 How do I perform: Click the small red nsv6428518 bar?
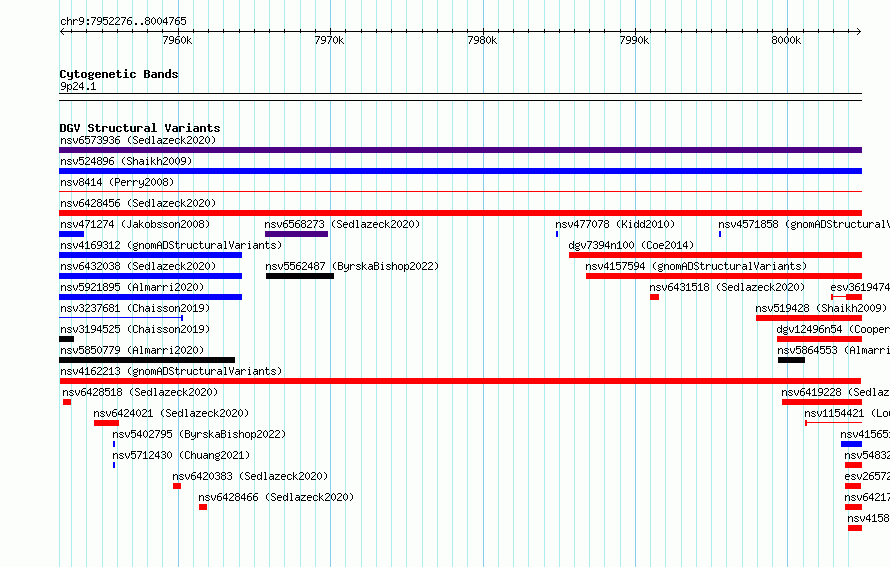[67, 402]
